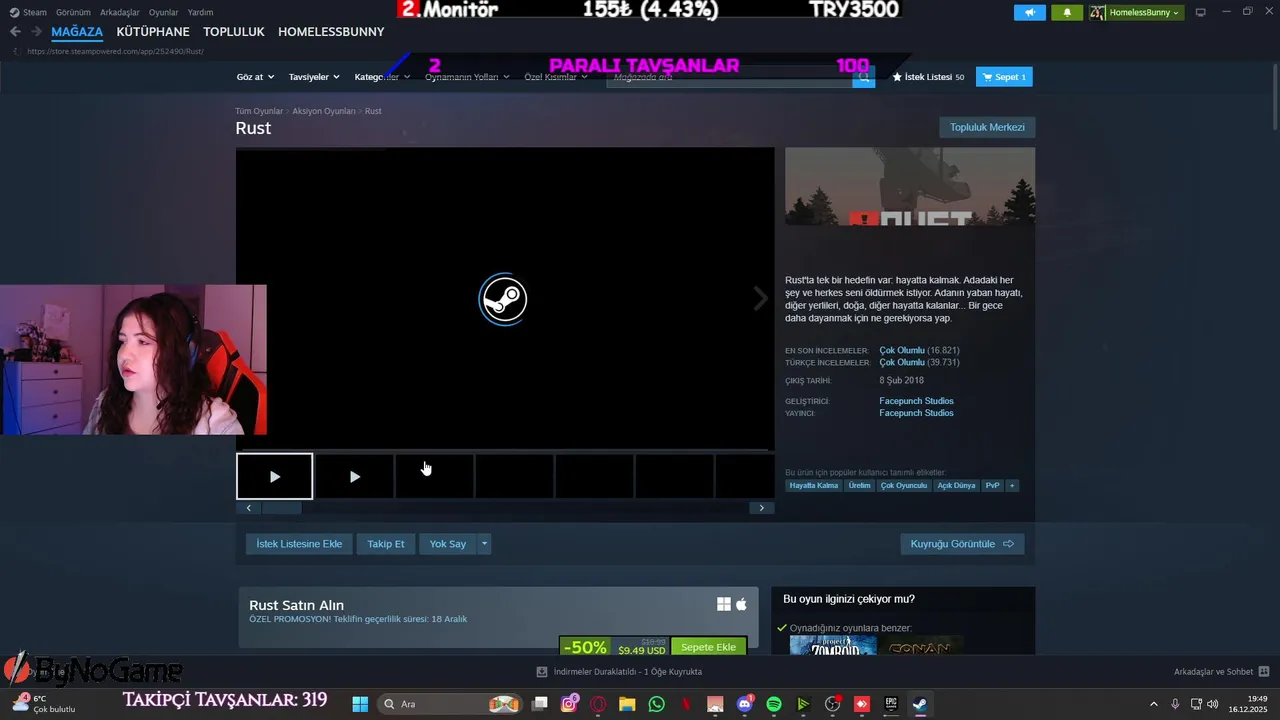Go back with the left arrow
The height and width of the screenshot is (720, 1280).
click(x=15, y=32)
